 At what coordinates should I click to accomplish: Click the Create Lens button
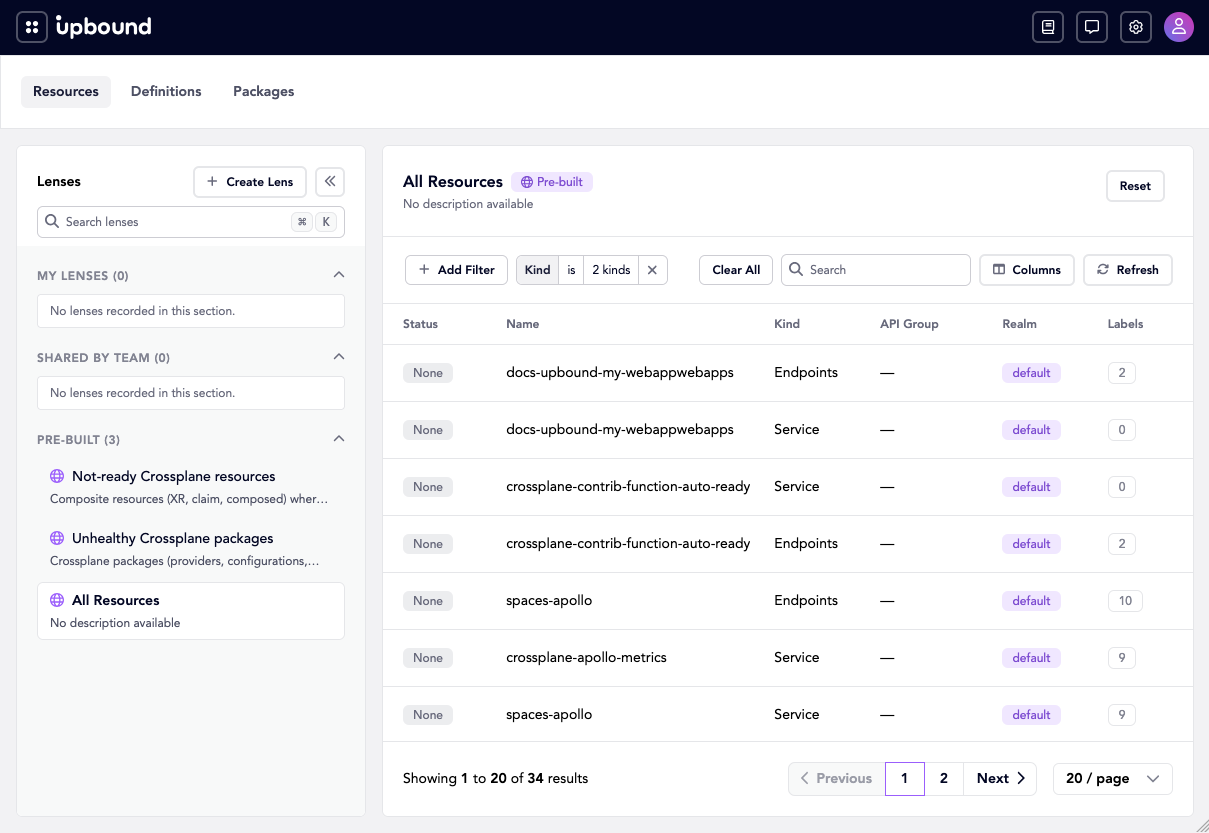[250, 181]
